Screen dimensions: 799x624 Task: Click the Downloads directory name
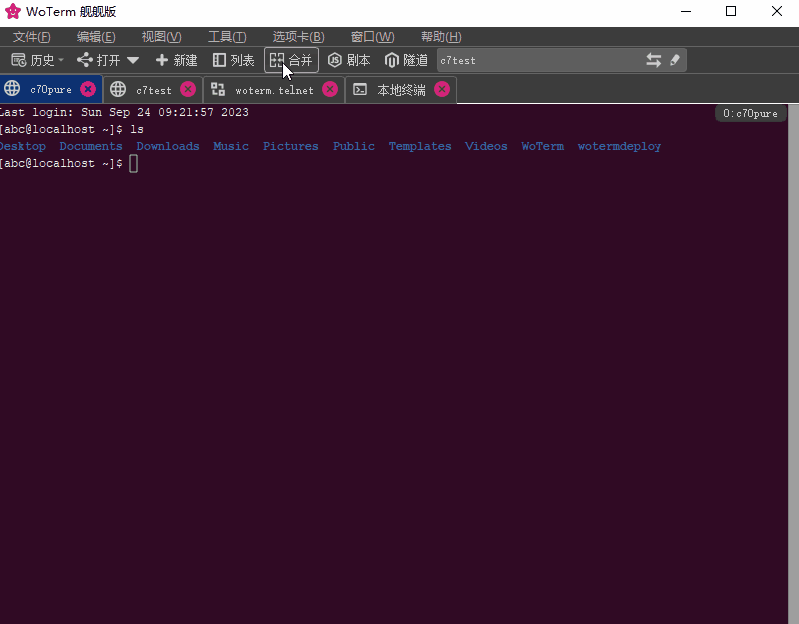[x=168, y=146]
